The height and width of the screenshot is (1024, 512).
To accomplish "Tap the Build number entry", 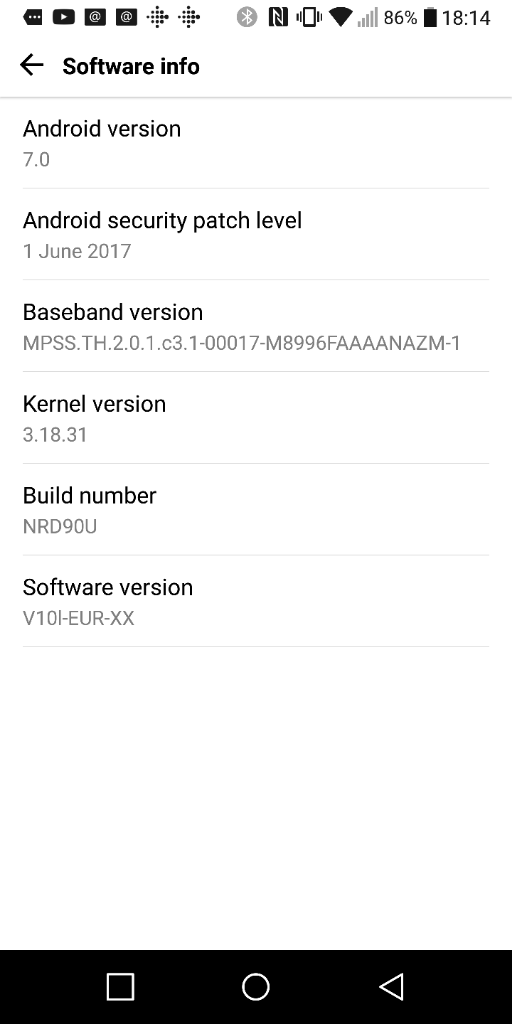I will click(256, 509).
